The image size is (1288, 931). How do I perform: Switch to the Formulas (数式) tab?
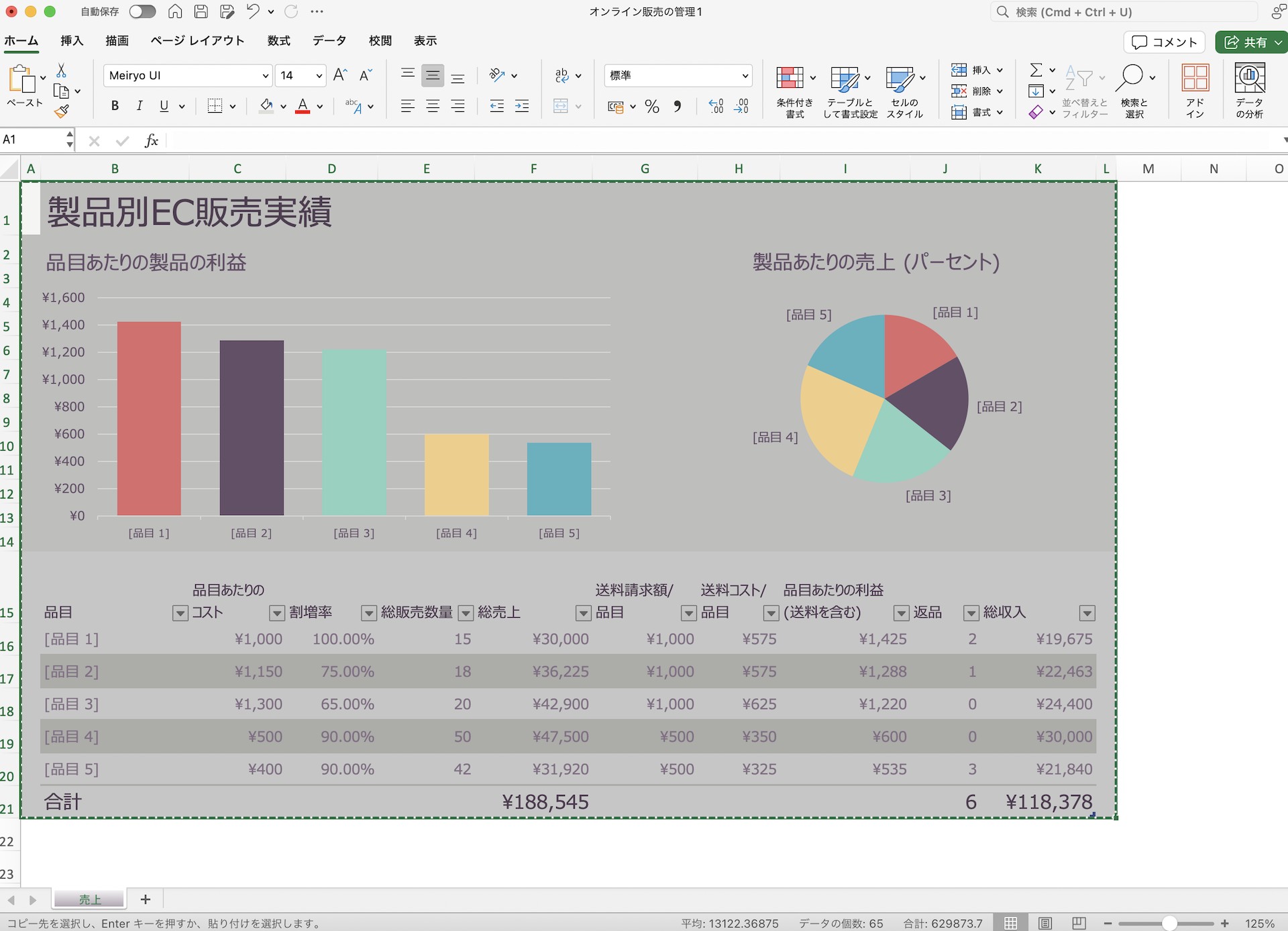pyautogui.click(x=278, y=41)
